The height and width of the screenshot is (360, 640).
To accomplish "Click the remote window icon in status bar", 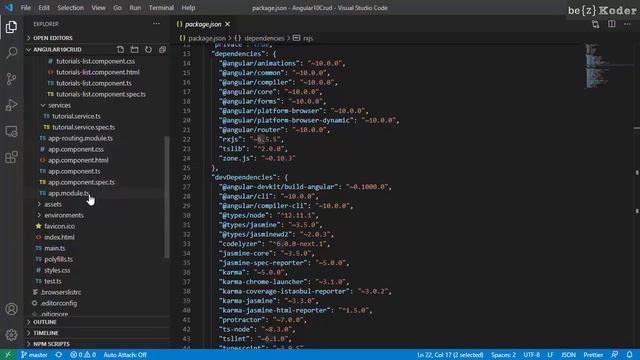I will pyautogui.click(x=8, y=355).
